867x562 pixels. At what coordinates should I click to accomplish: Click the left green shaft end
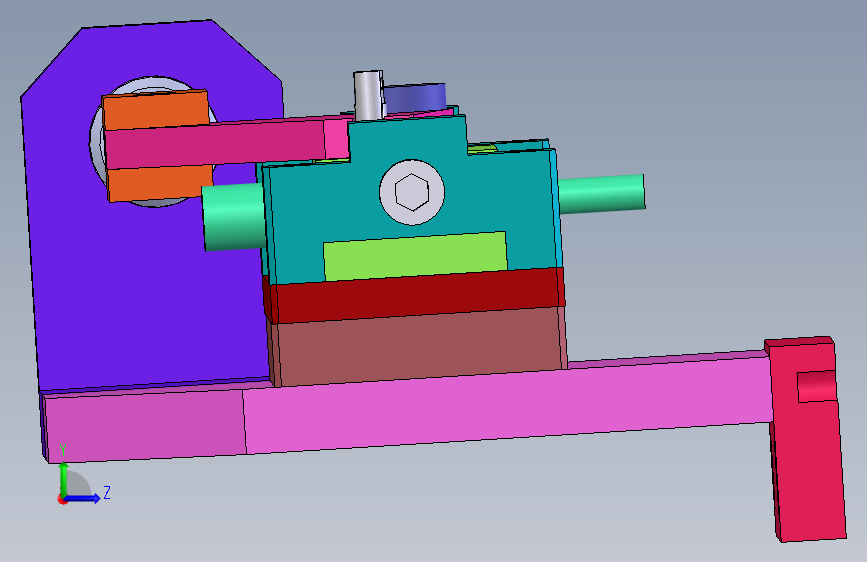tap(233, 217)
